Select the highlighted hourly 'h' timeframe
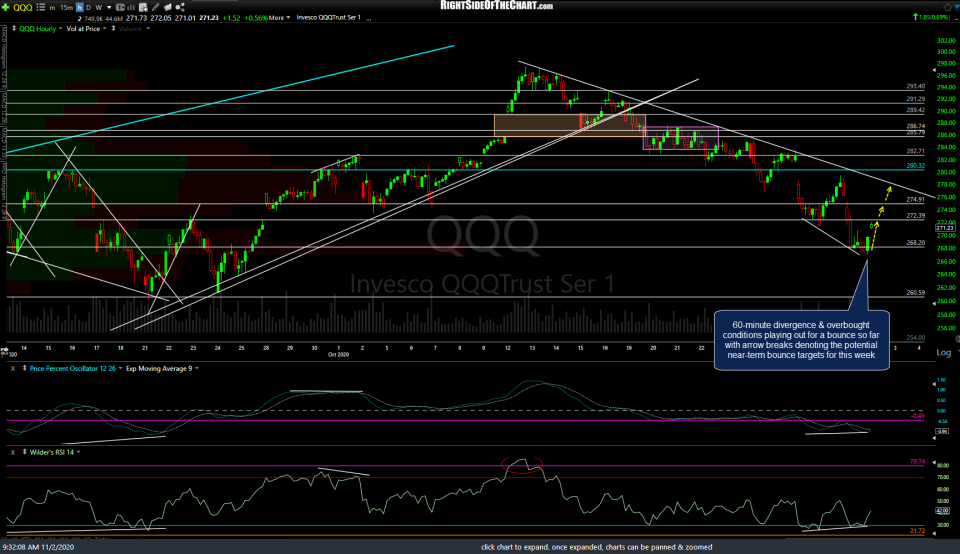 click(x=80, y=7)
